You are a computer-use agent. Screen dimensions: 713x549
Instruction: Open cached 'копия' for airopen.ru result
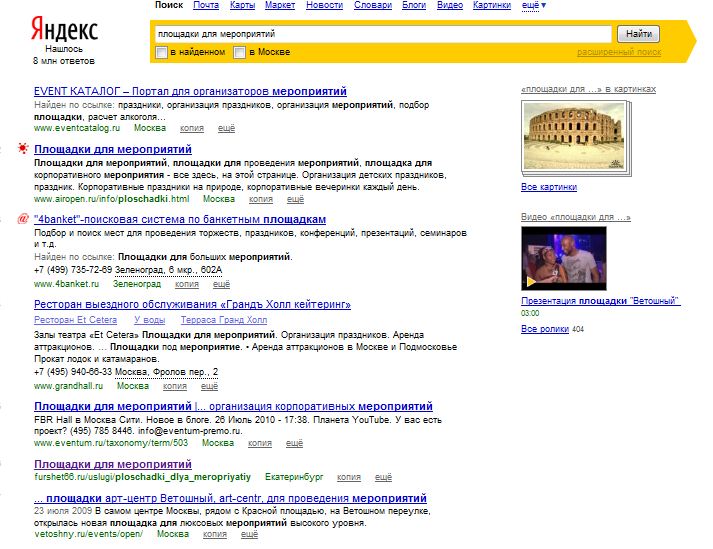261,199
